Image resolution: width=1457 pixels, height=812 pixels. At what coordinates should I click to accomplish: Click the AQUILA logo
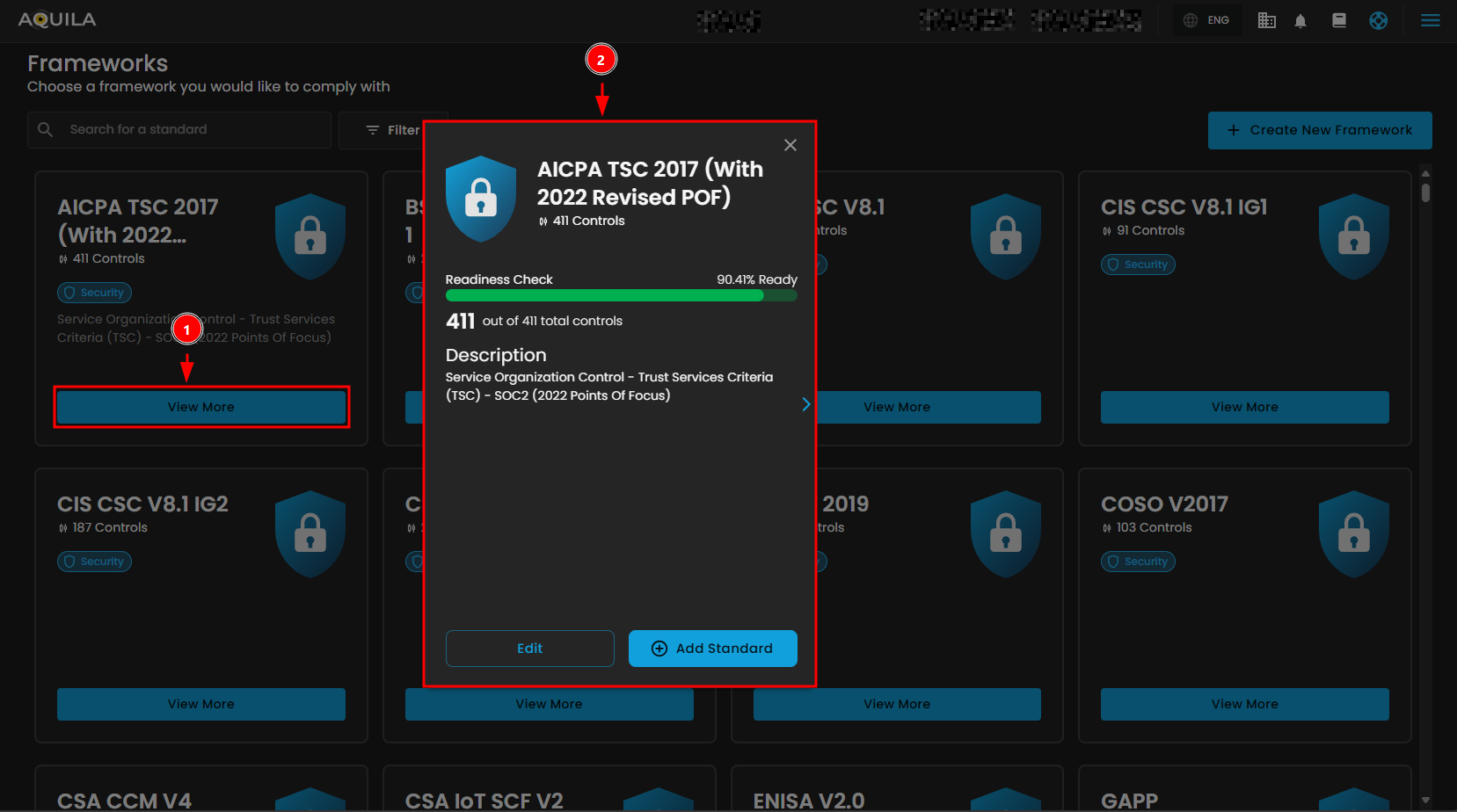57,19
